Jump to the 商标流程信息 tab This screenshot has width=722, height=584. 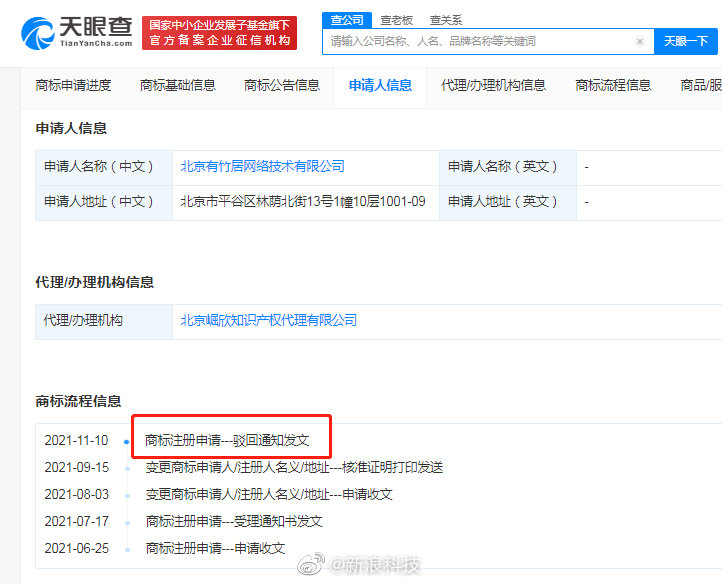click(613, 86)
